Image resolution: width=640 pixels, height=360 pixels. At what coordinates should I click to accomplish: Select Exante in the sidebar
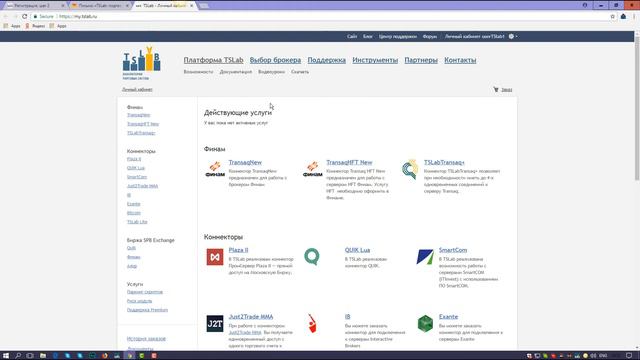(133, 204)
